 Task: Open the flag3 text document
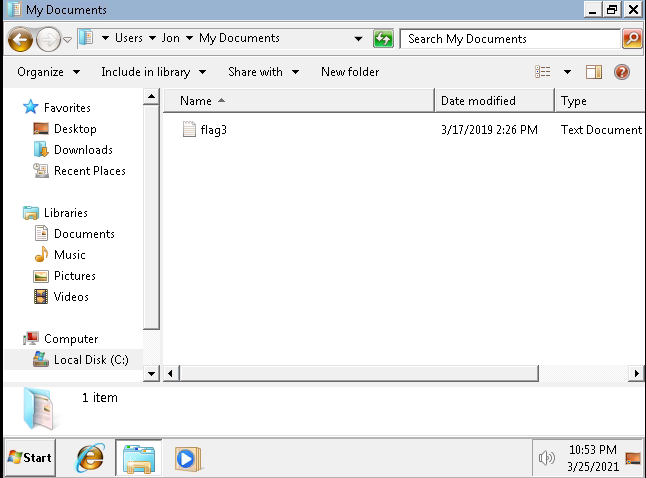click(213, 129)
